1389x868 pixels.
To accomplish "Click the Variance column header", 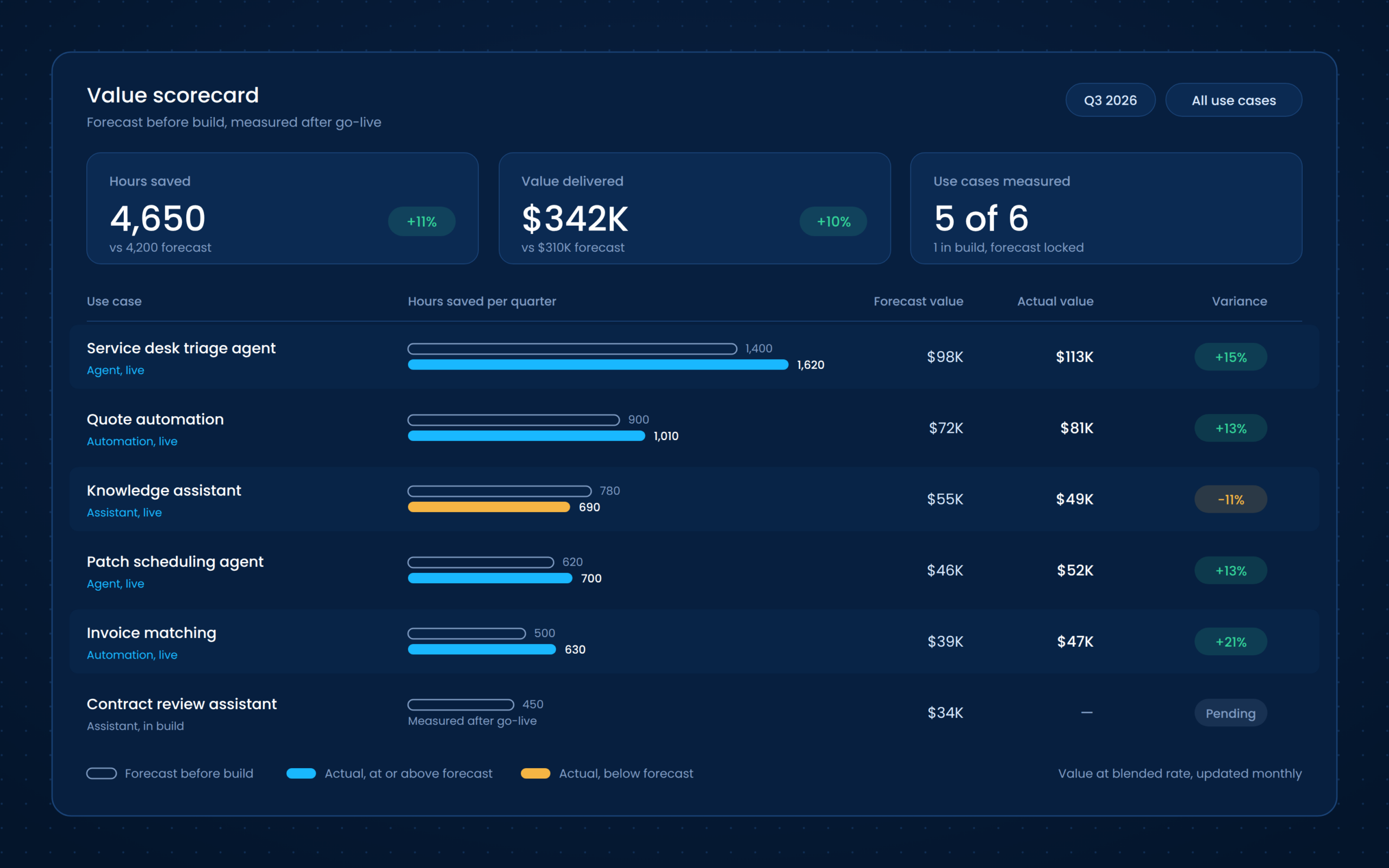I will tap(1239, 302).
